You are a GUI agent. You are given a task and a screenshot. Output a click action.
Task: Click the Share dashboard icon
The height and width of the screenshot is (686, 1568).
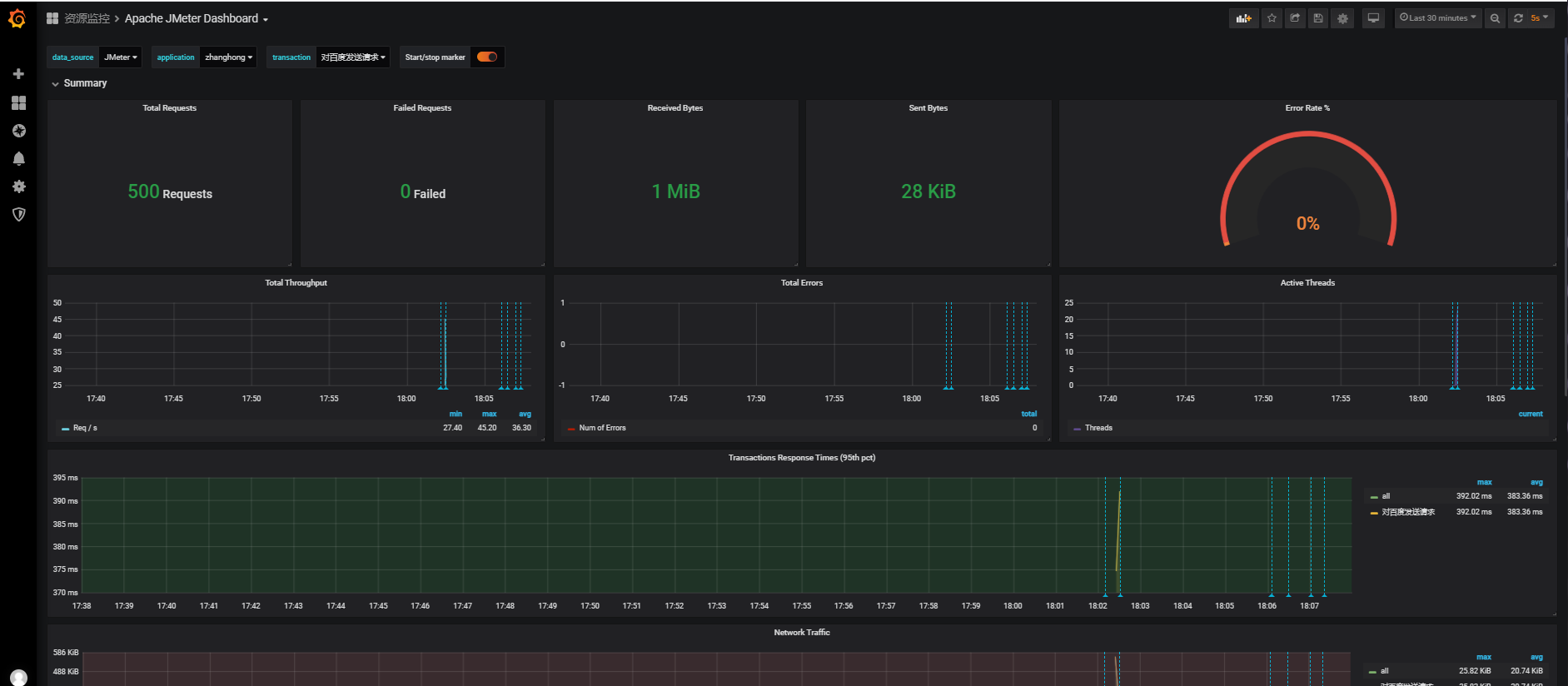click(1295, 18)
